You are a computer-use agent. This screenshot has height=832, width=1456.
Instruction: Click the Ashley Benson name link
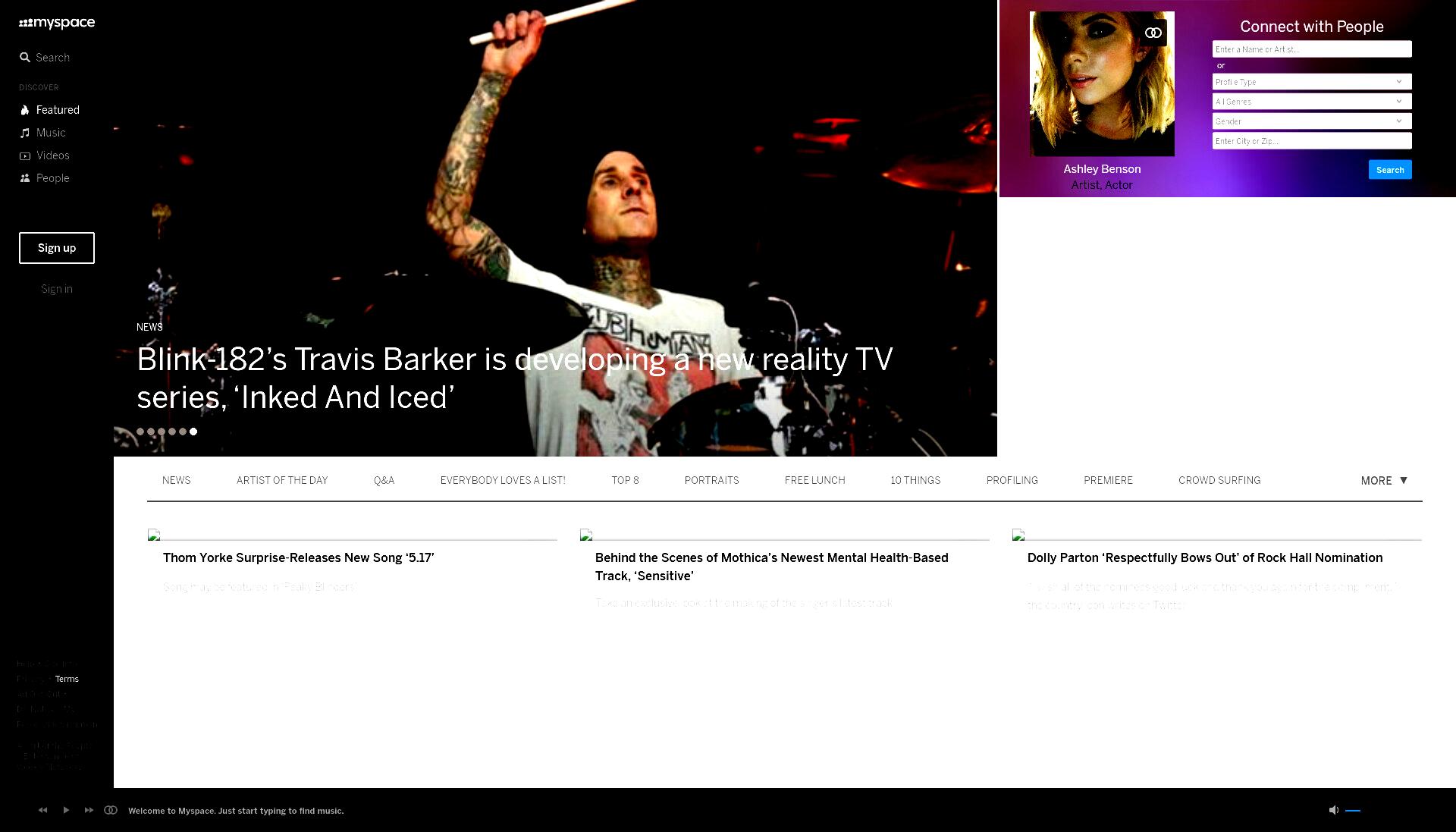coord(1102,169)
